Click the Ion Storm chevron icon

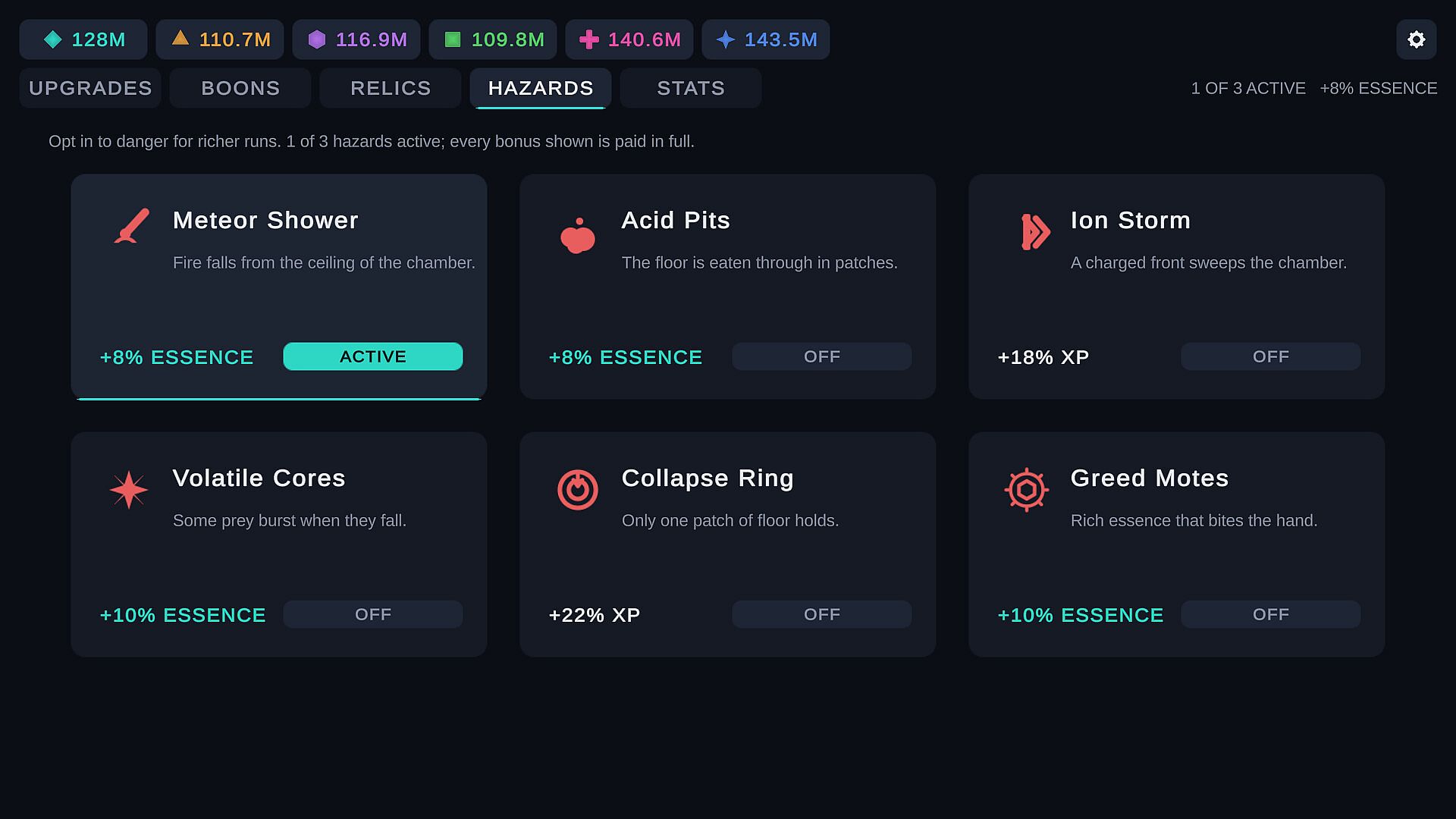(1035, 232)
